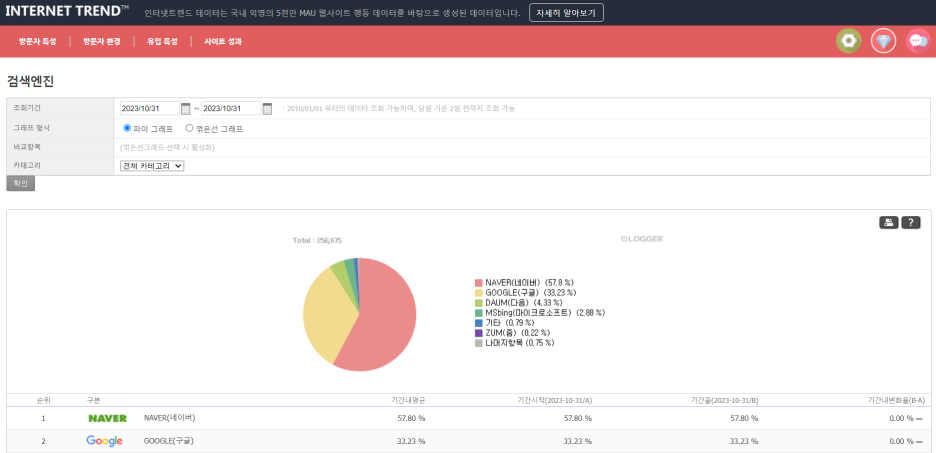The image size is (936, 453).
Task: Click NAVER(네이버) row name link
Action: pyautogui.click(x=170, y=418)
